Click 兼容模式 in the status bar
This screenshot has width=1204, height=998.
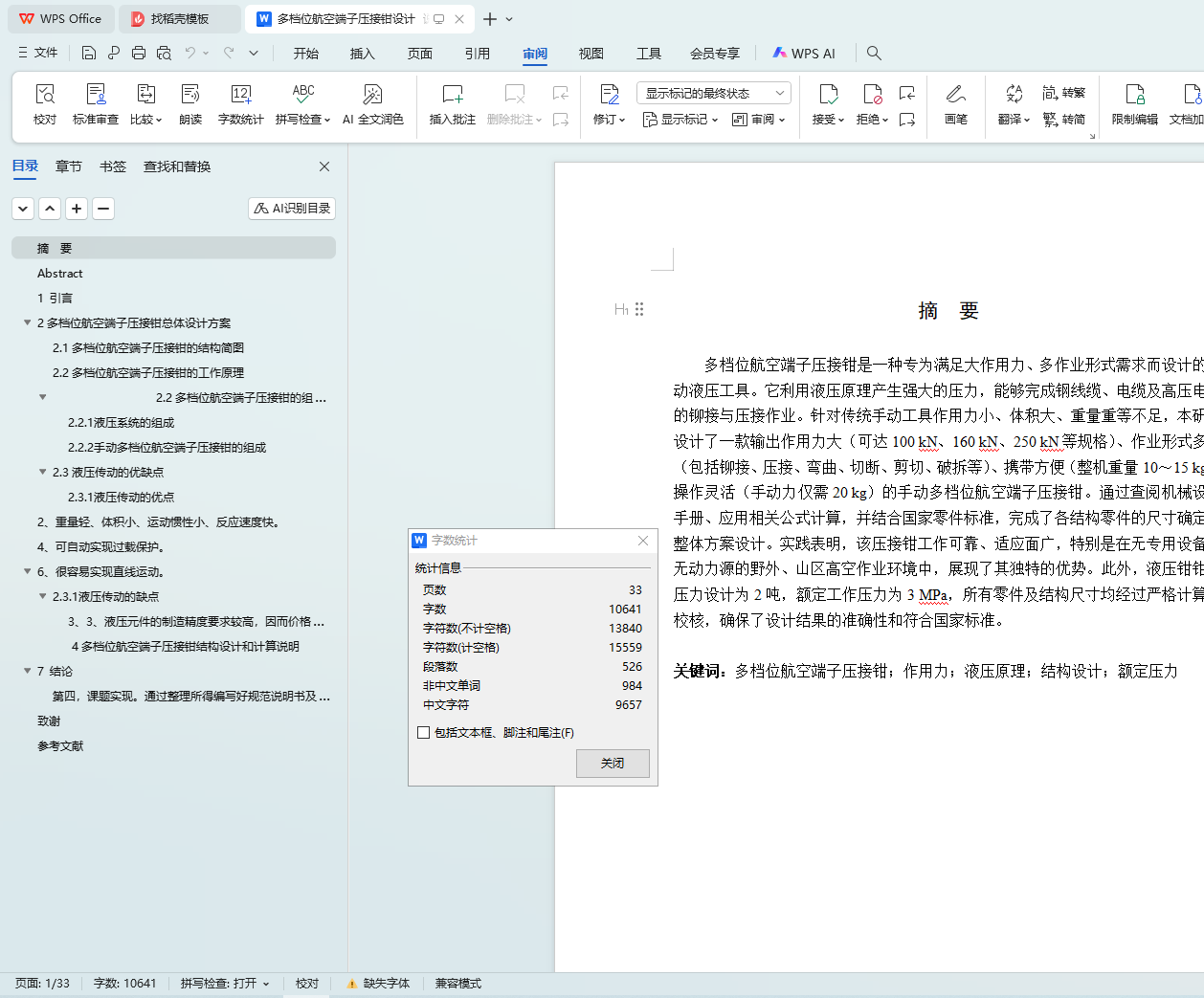[458, 984]
